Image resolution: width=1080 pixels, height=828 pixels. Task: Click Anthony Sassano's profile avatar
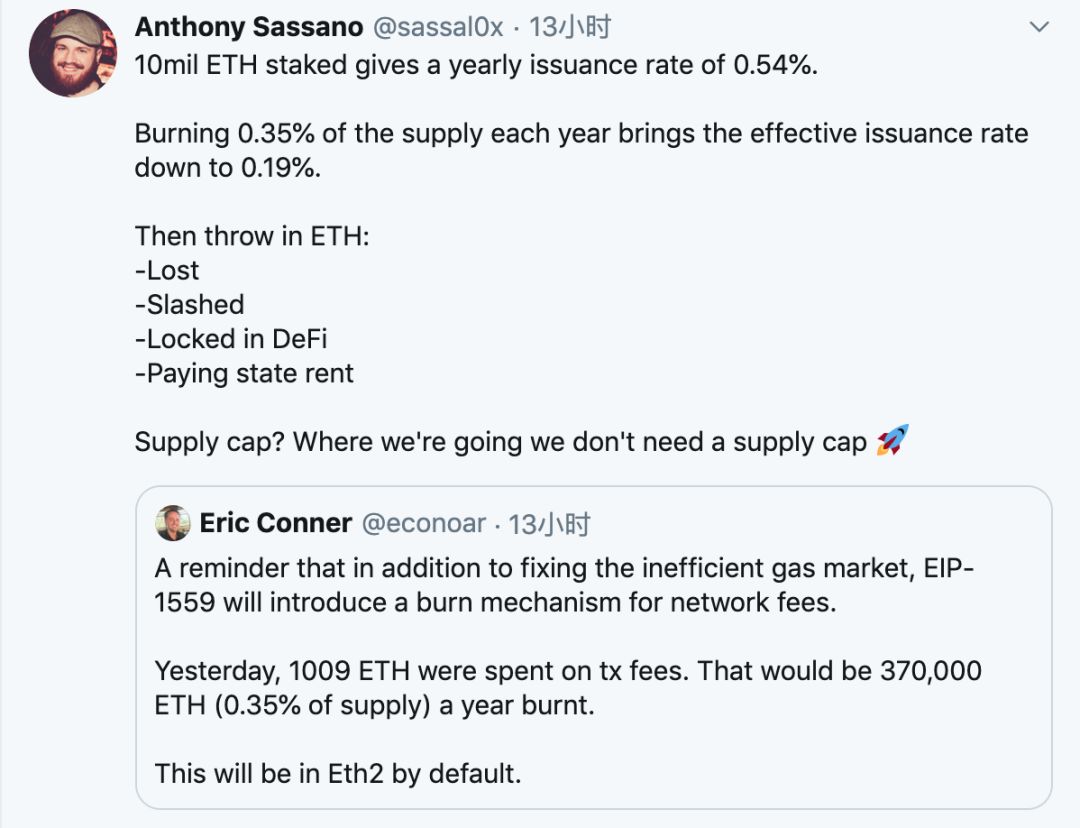click(x=75, y=54)
